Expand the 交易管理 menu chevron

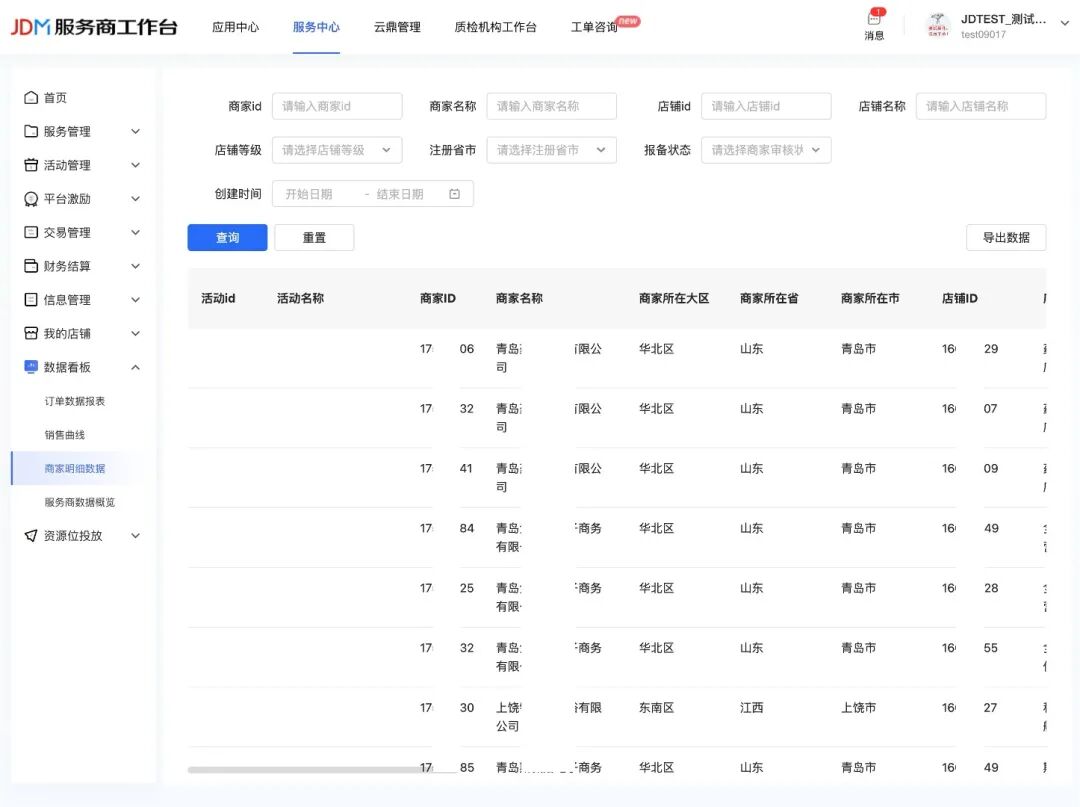[x=136, y=233]
